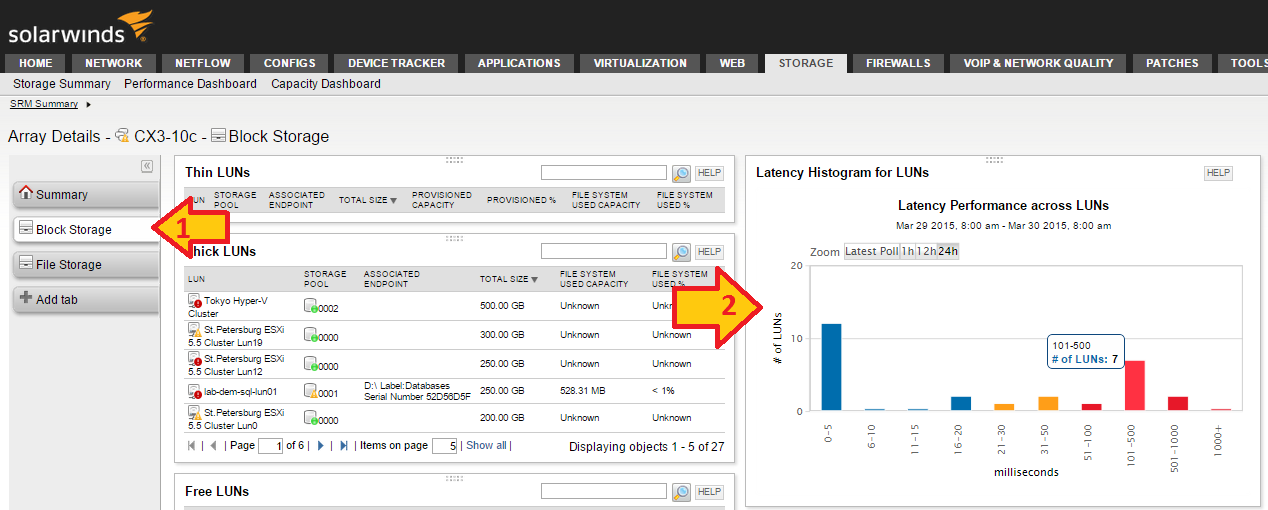The height and width of the screenshot is (510, 1268).
Task: Click the Add tab button
Action: (x=85, y=299)
